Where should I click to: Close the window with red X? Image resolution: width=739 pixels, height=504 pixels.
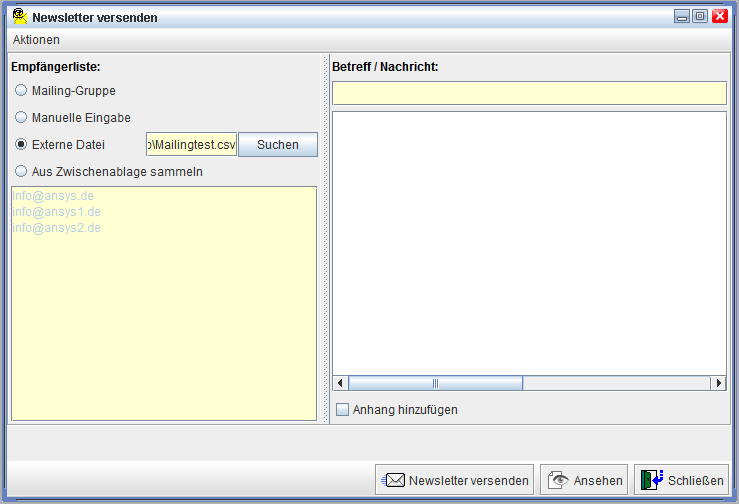719,17
